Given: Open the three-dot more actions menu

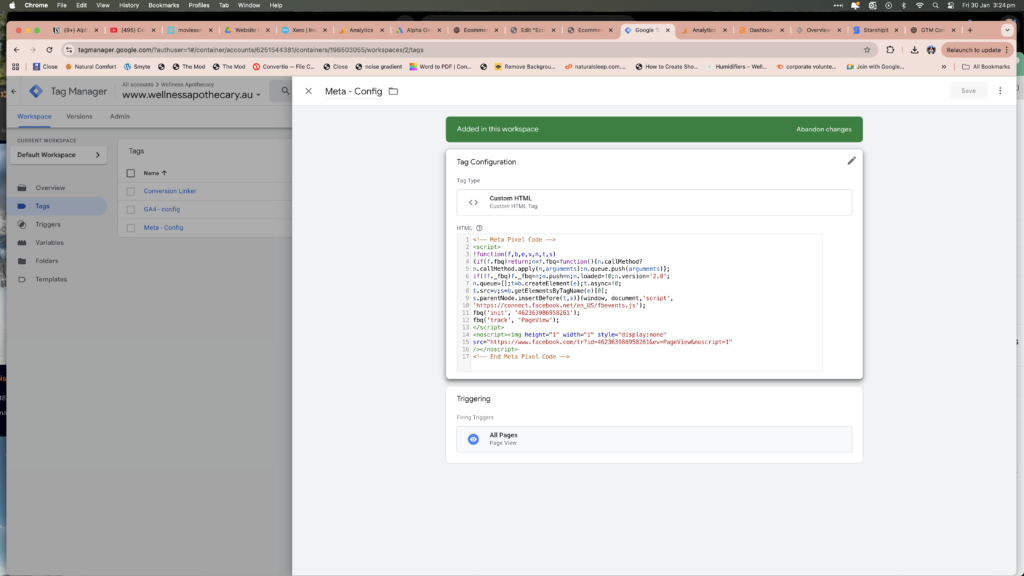Looking at the screenshot, I should 999,91.
